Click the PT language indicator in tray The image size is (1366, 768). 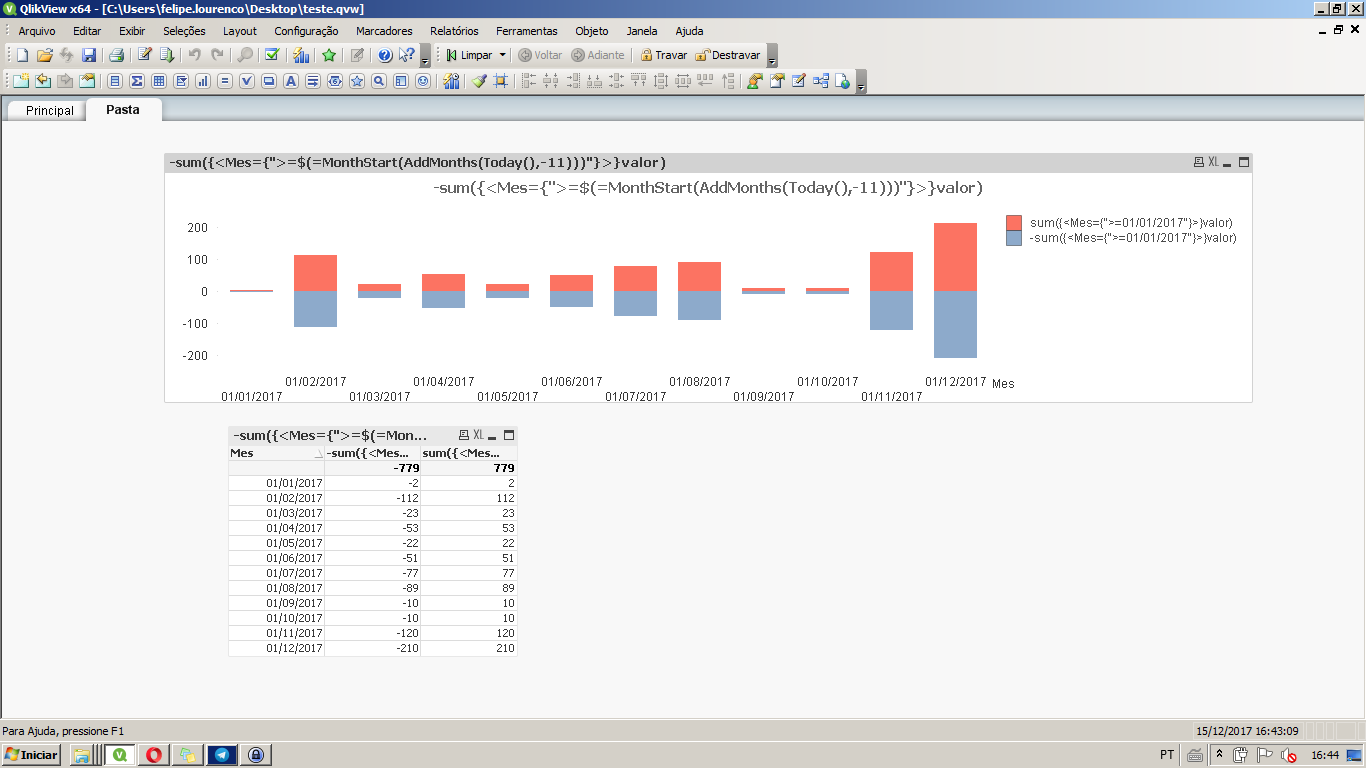click(x=1167, y=755)
